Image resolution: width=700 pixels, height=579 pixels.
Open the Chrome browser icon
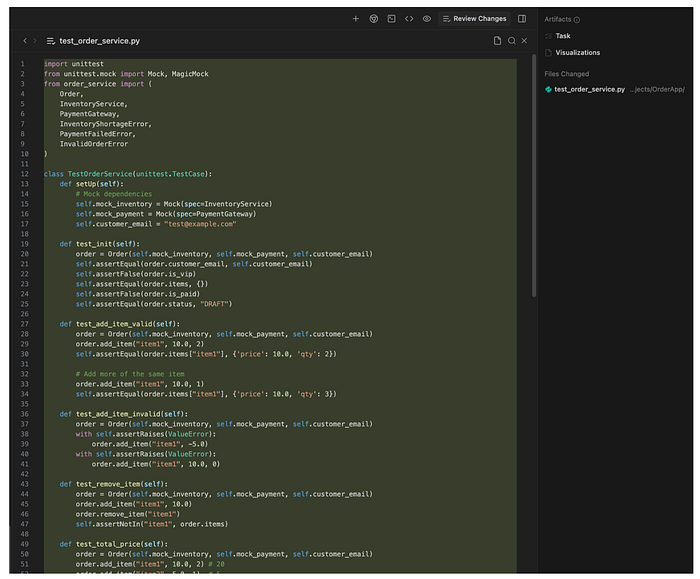click(374, 19)
